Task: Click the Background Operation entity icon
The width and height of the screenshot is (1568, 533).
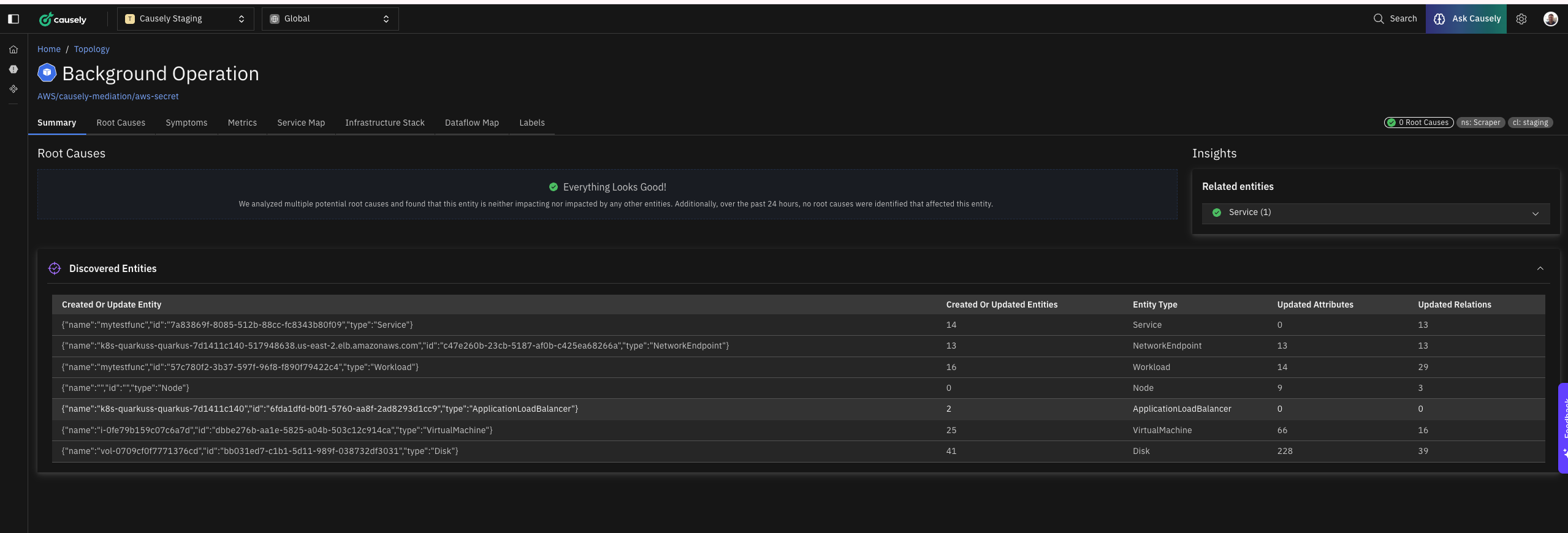Action: click(x=47, y=73)
